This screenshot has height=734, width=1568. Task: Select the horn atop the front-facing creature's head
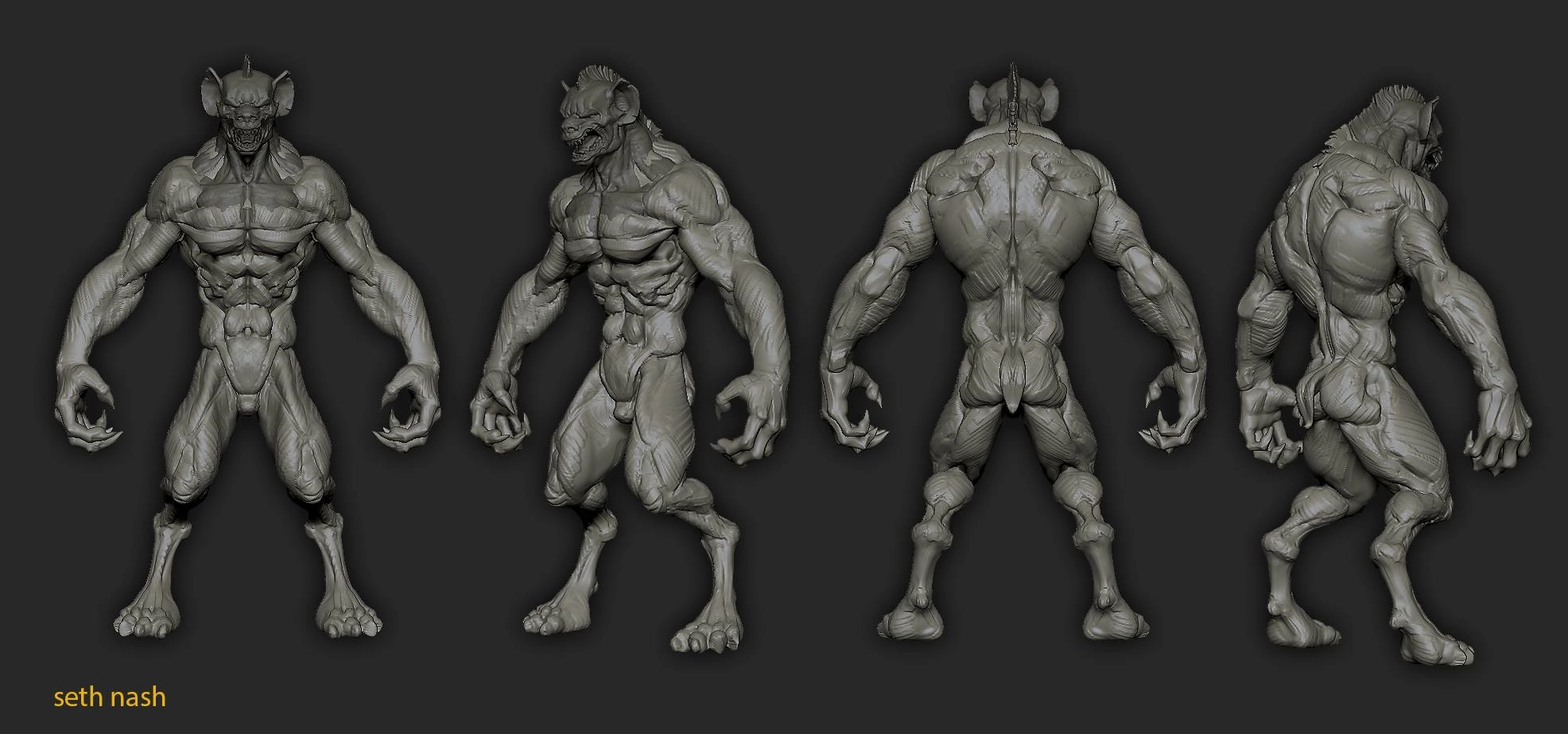pos(248,64)
